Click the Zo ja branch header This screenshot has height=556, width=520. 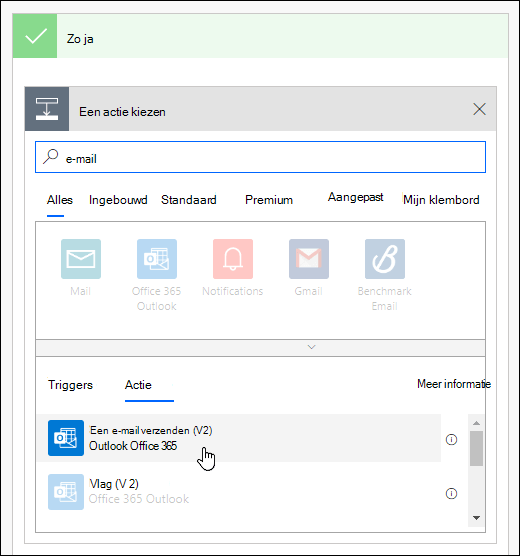coord(260,36)
